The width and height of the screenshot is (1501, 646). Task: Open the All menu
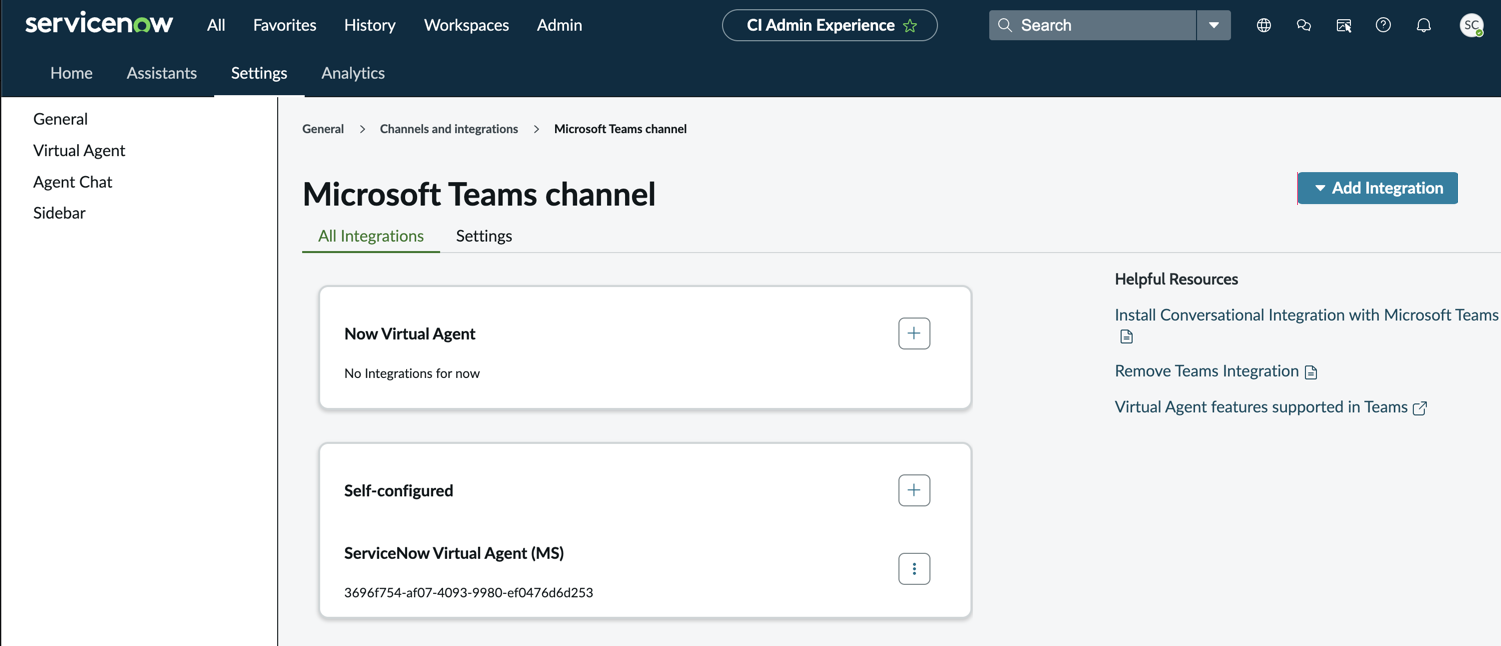pyautogui.click(x=216, y=25)
